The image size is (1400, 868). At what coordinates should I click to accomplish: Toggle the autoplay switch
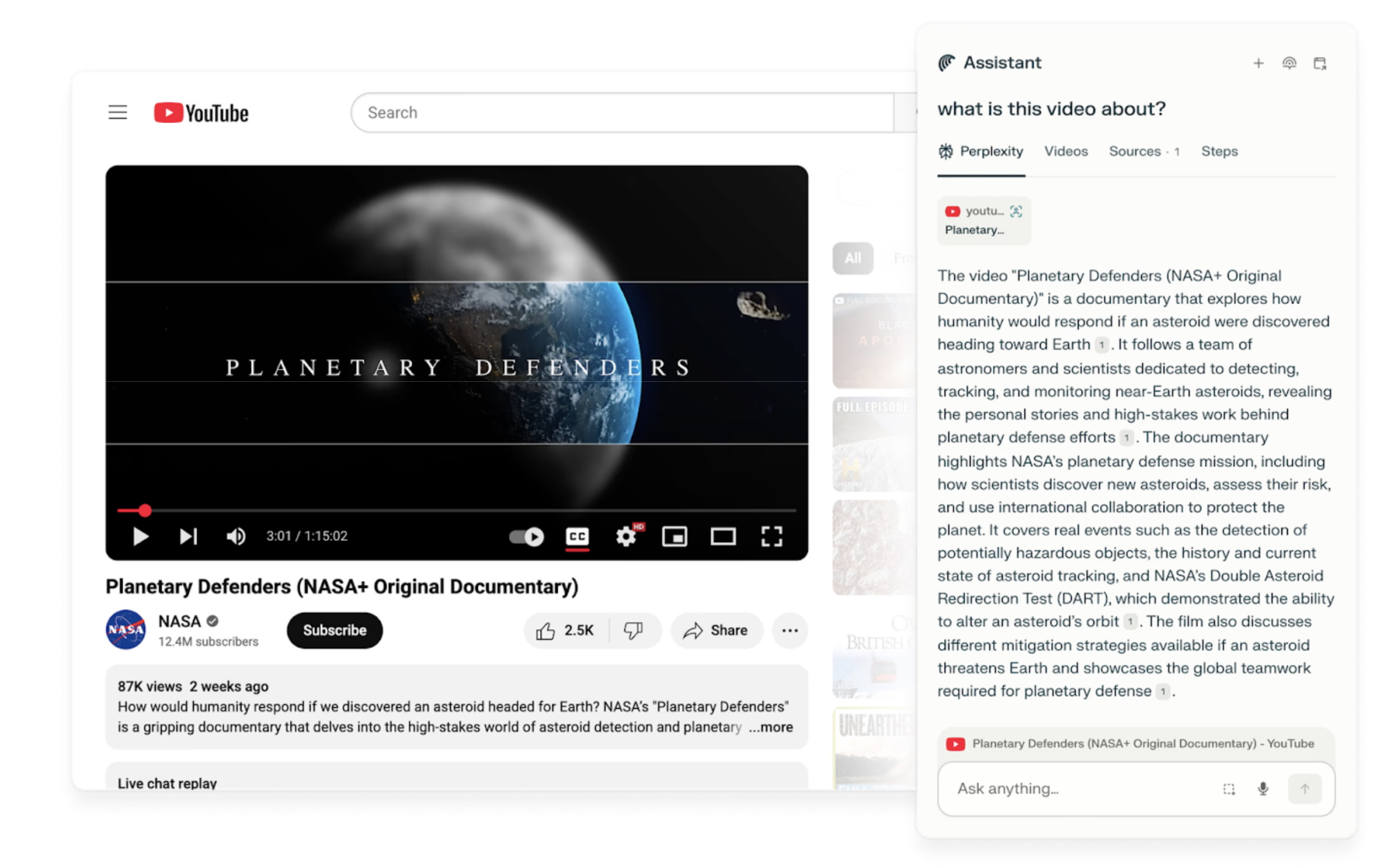(x=526, y=536)
